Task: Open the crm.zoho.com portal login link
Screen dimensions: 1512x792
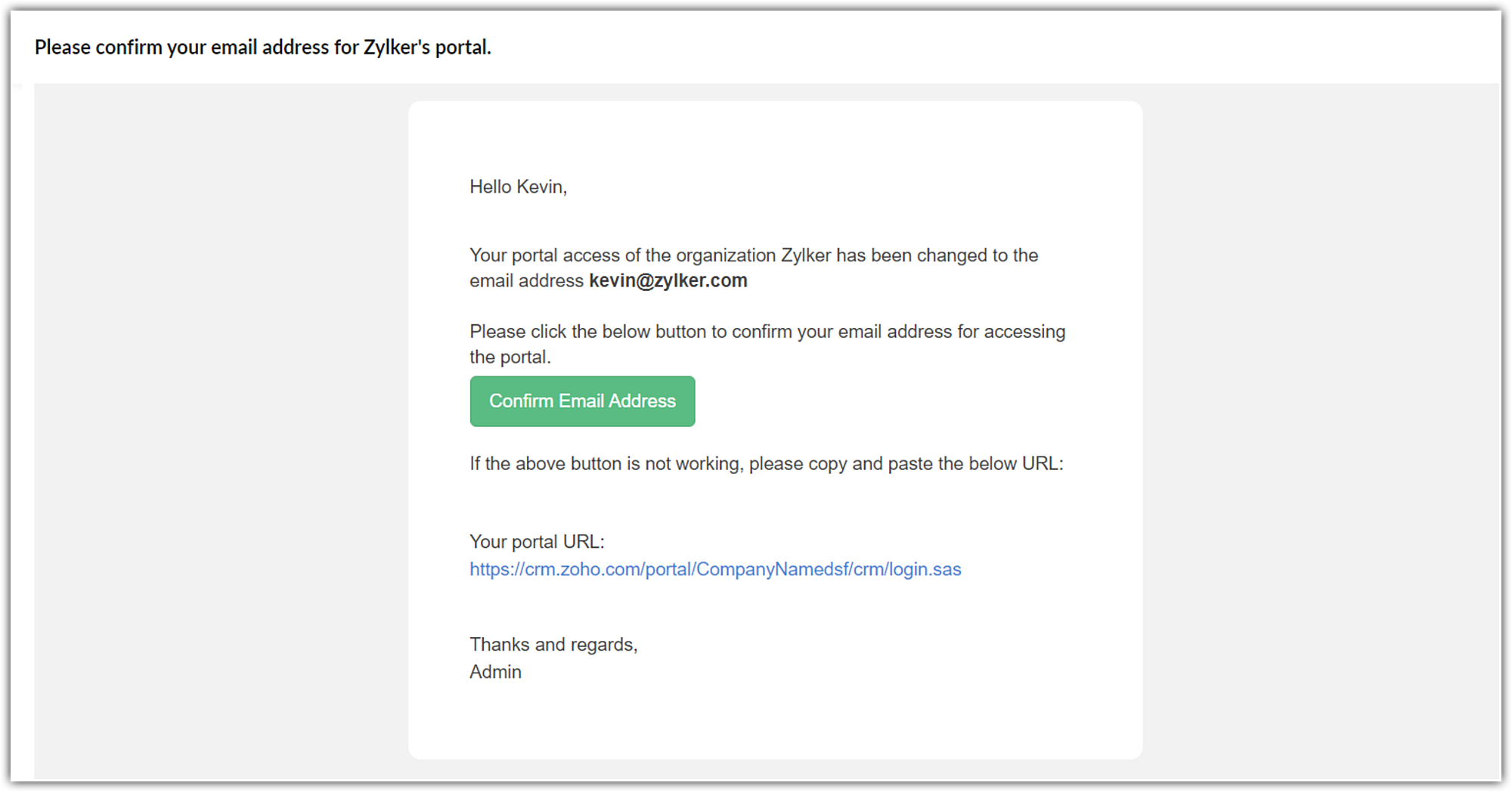Action: [x=714, y=569]
